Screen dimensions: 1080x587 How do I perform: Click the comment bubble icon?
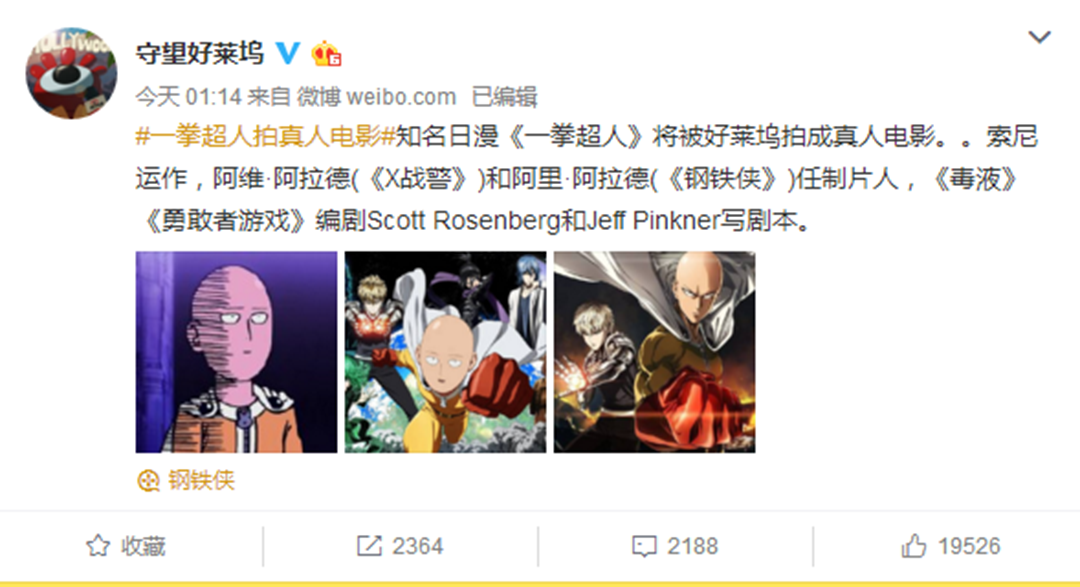click(x=644, y=546)
